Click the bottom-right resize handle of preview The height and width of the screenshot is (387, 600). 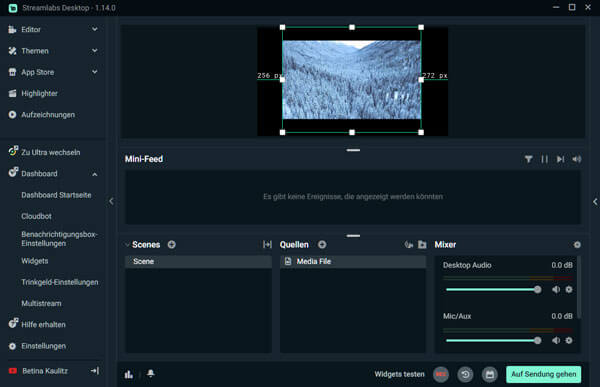tap(421, 132)
